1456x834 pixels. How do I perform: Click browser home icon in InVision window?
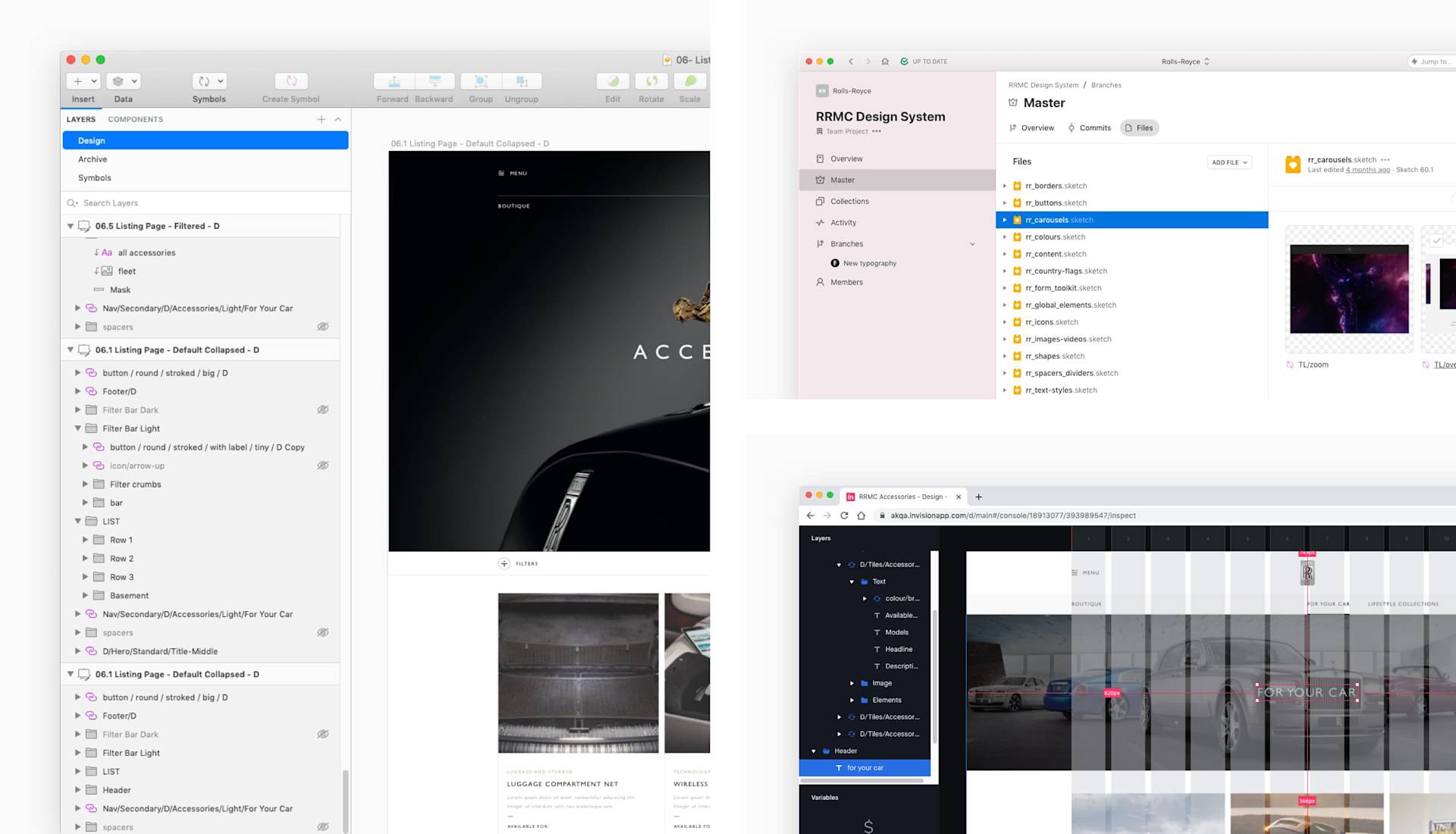pos(861,516)
